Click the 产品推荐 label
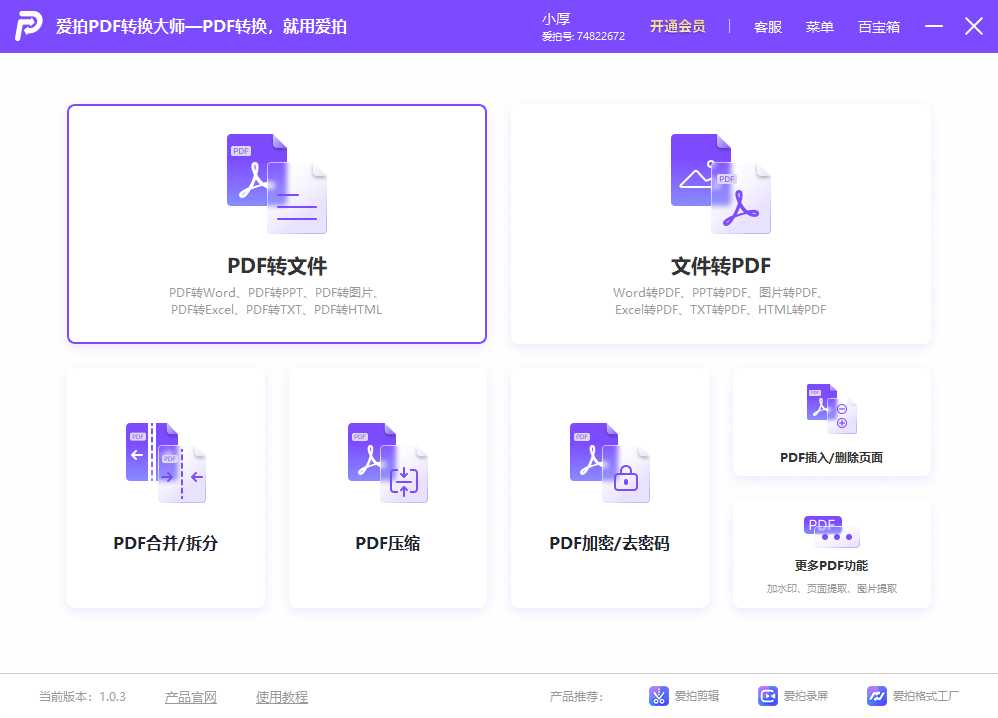 click(x=576, y=697)
